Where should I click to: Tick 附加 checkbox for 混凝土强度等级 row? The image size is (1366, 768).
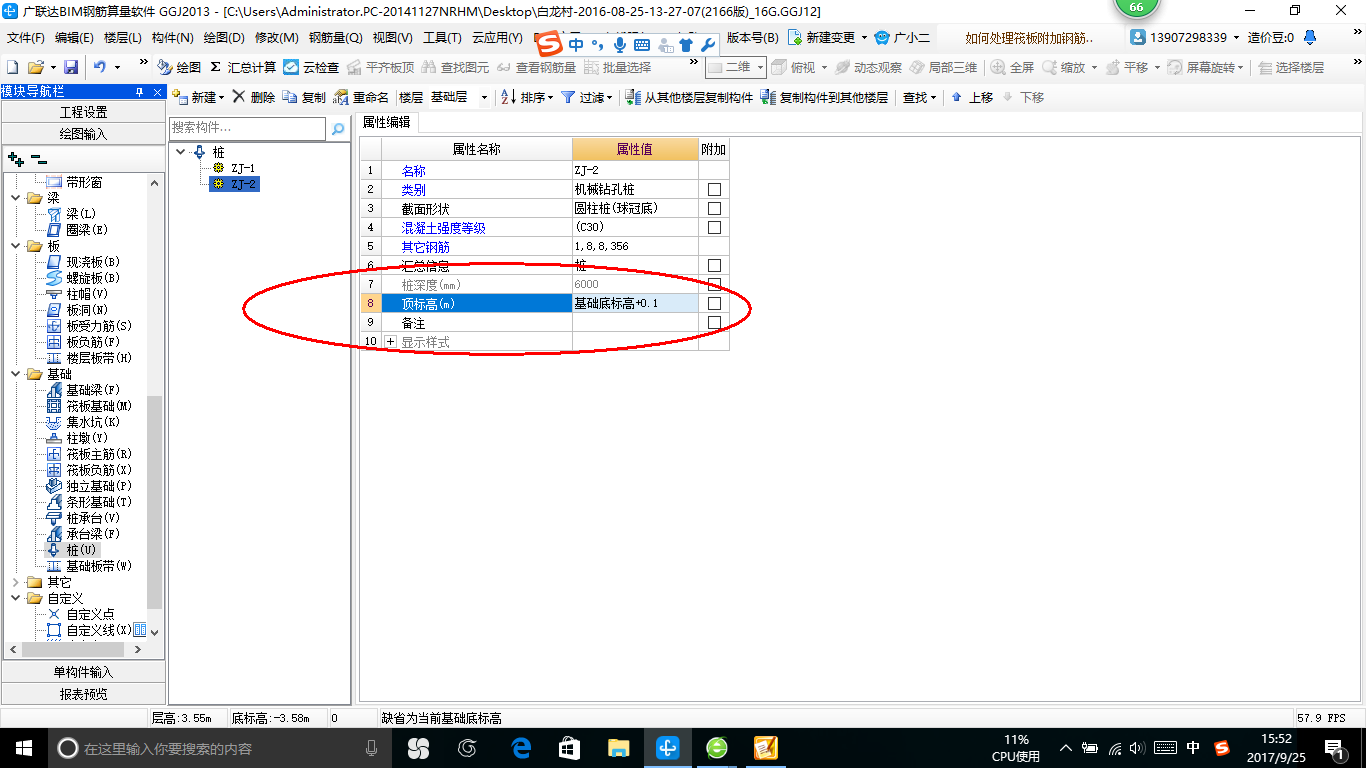[714, 228]
